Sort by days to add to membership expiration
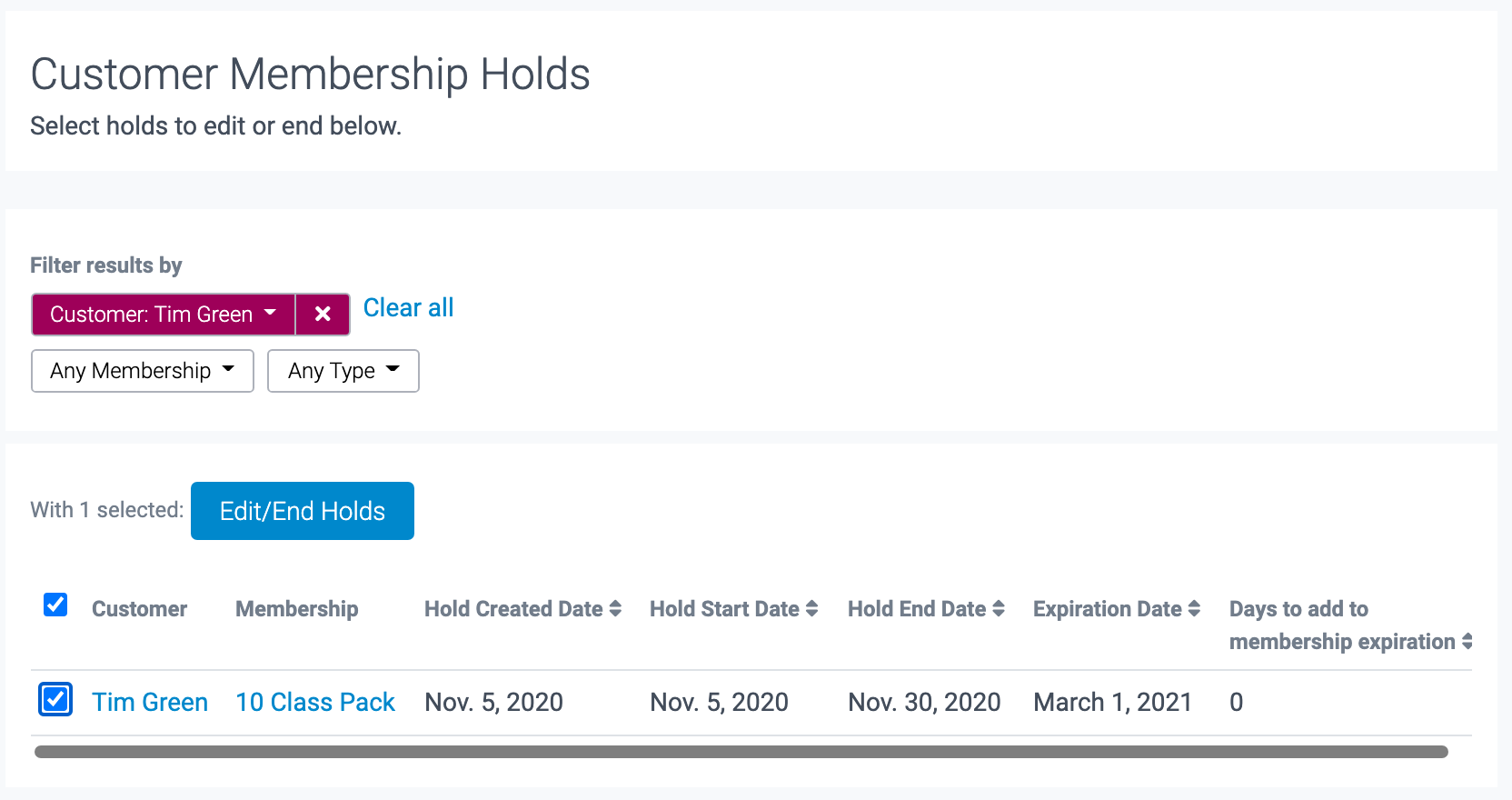 (x=1466, y=641)
